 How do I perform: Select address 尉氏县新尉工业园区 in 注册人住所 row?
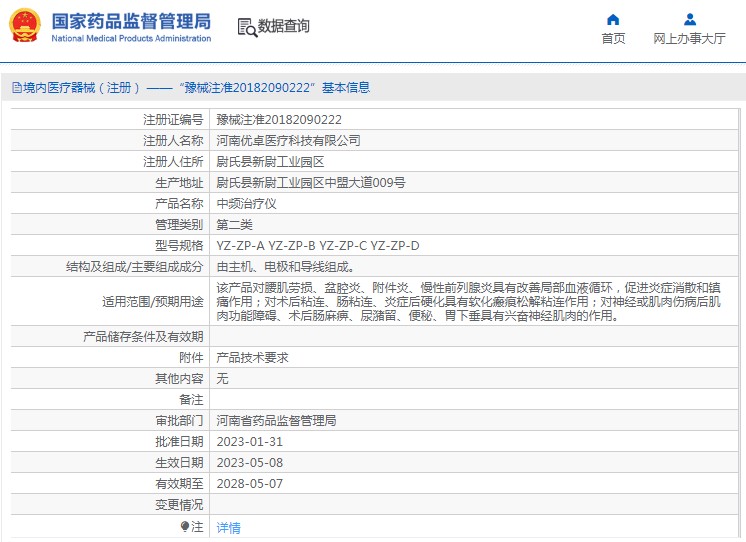[270, 161]
